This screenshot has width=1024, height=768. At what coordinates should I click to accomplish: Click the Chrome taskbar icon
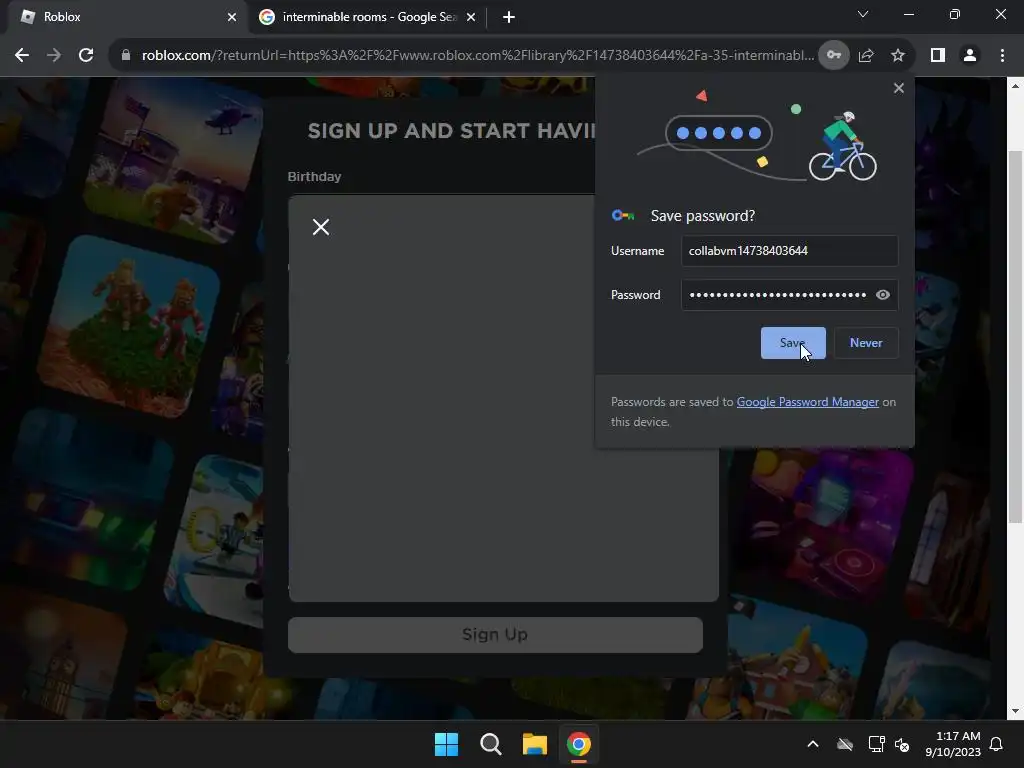(x=579, y=744)
